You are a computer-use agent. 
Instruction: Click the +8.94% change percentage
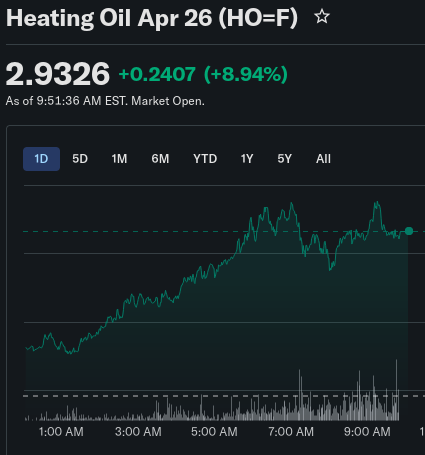pyautogui.click(x=246, y=74)
